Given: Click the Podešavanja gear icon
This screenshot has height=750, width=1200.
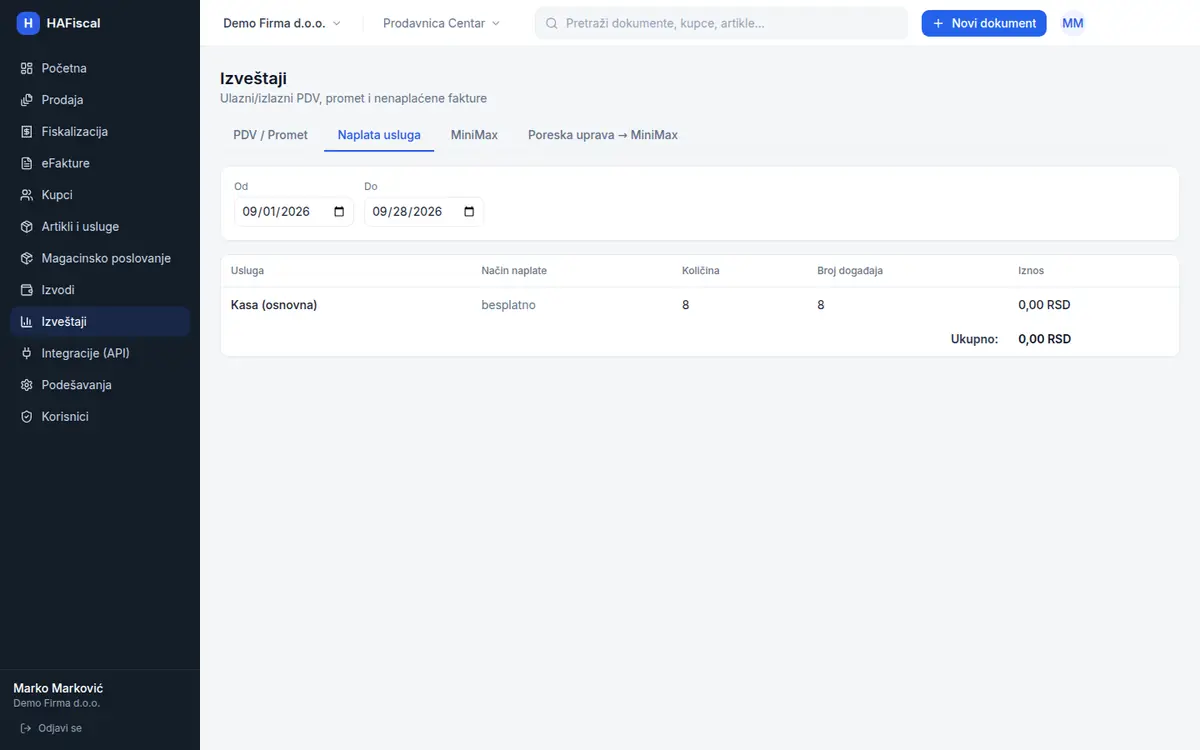Looking at the screenshot, I should pos(27,385).
